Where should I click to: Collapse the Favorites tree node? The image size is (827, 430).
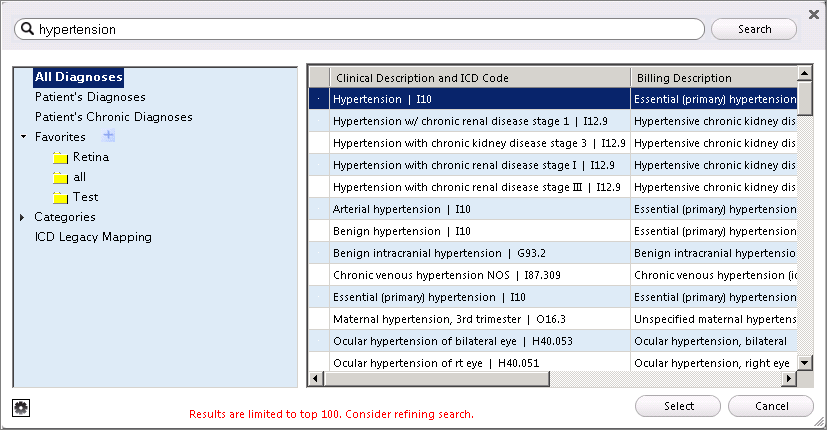point(23,137)
